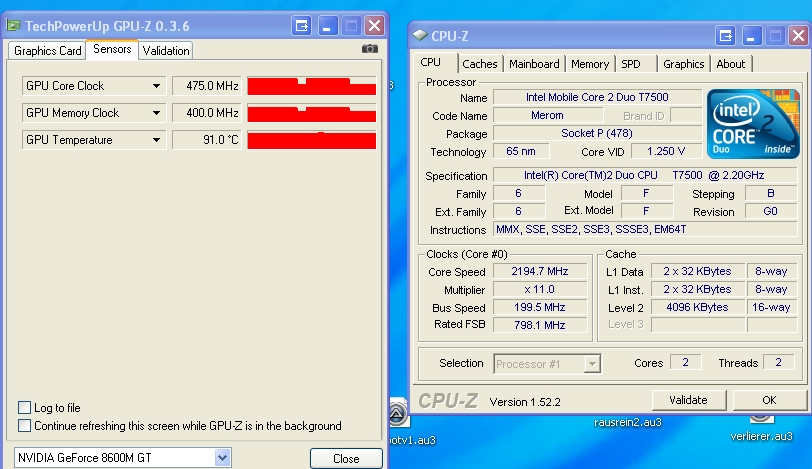Click the Specification field showing T7500 @ 2.20GHz

coord(645,175)
